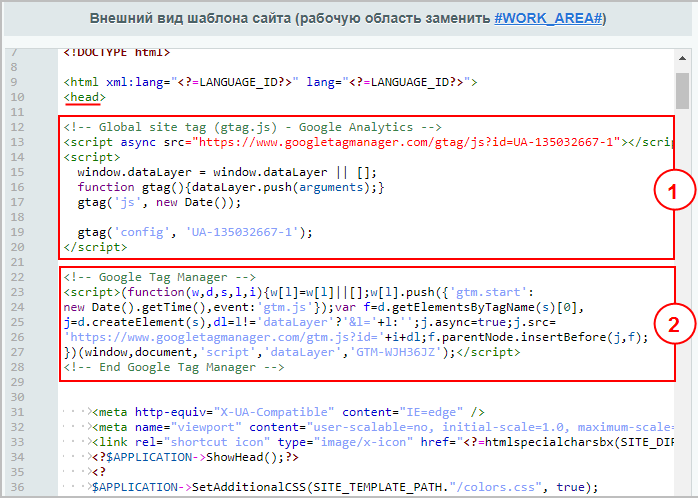Click the scrollbar up arrow
Image resolution: width=698 pixels, height=498 pixels.
click(x=682, y=58)
